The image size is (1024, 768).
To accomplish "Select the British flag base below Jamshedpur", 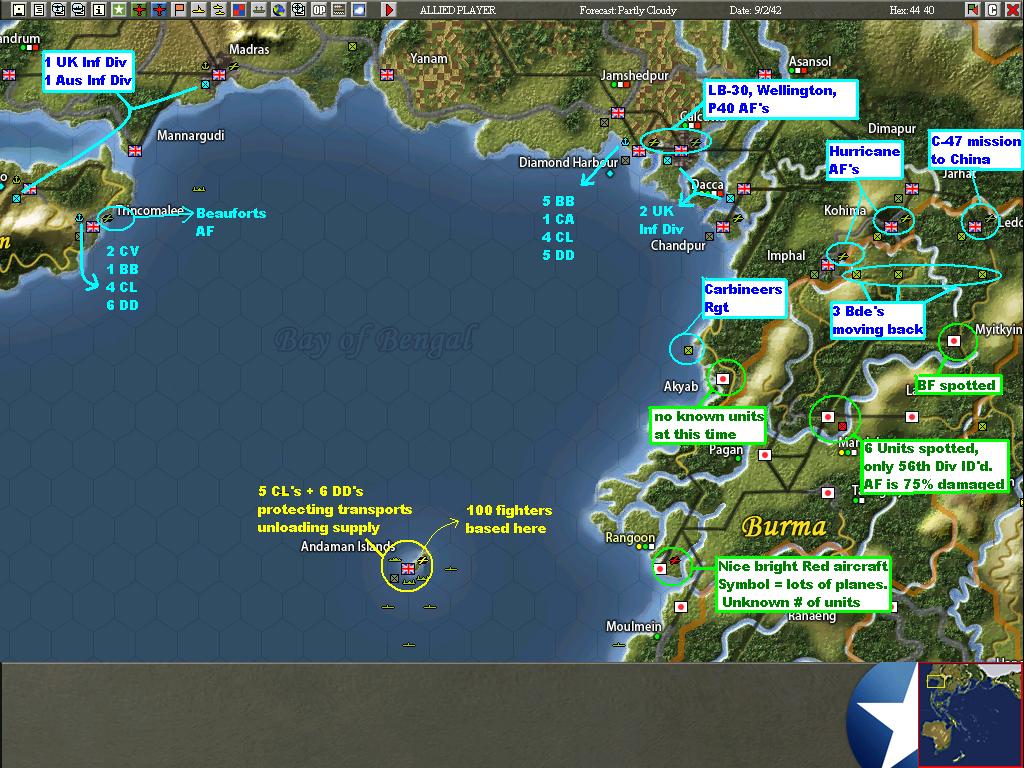I will point(618,113).
